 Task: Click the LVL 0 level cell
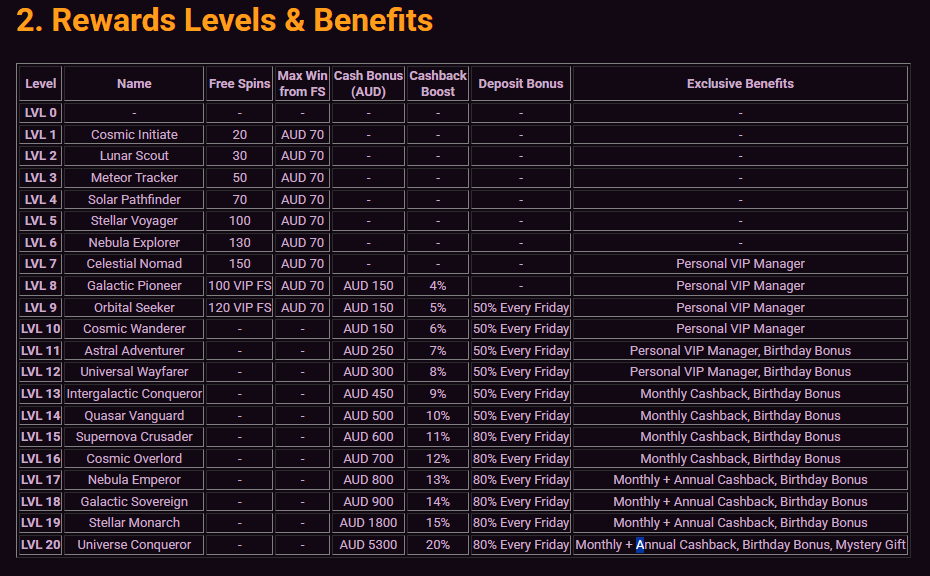(x=41, y=113)
